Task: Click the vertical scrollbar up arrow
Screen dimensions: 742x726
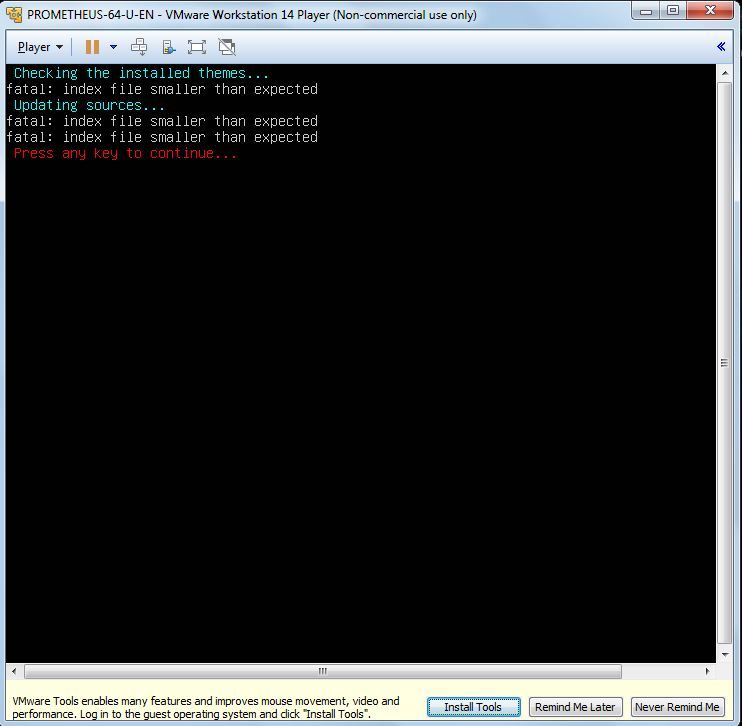Action: (724, 73)
